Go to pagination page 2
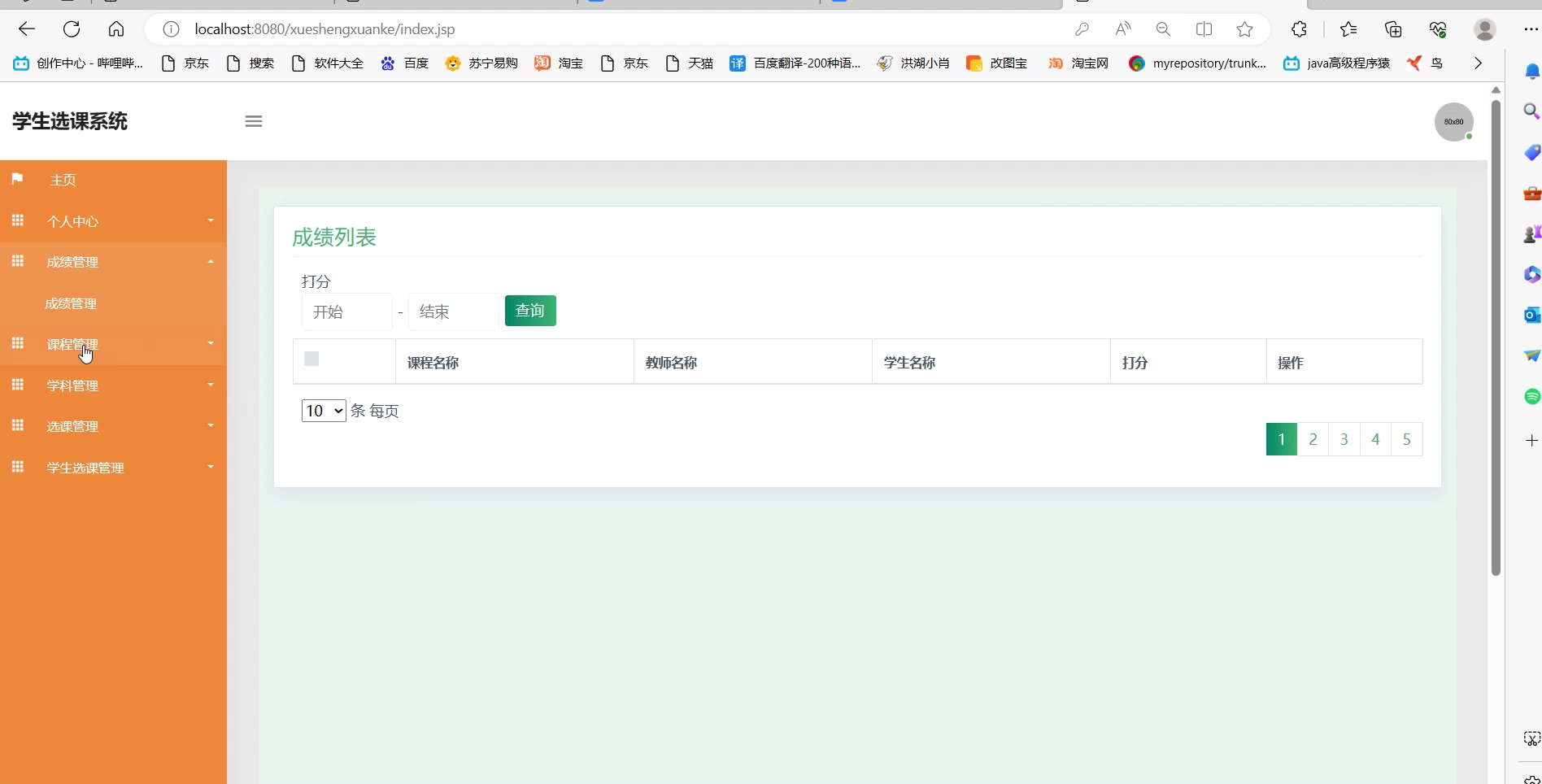The height and width of the screenshot is (784, 1542). [1313, 439]
